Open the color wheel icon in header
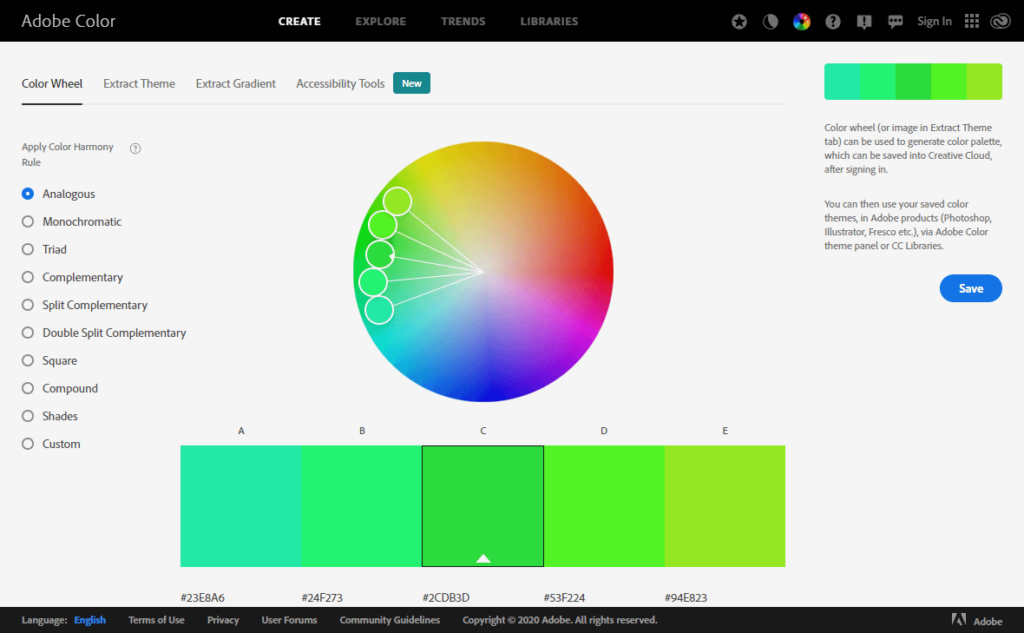The height and width of the screenshot is (633, 1024). click(801, 22)
